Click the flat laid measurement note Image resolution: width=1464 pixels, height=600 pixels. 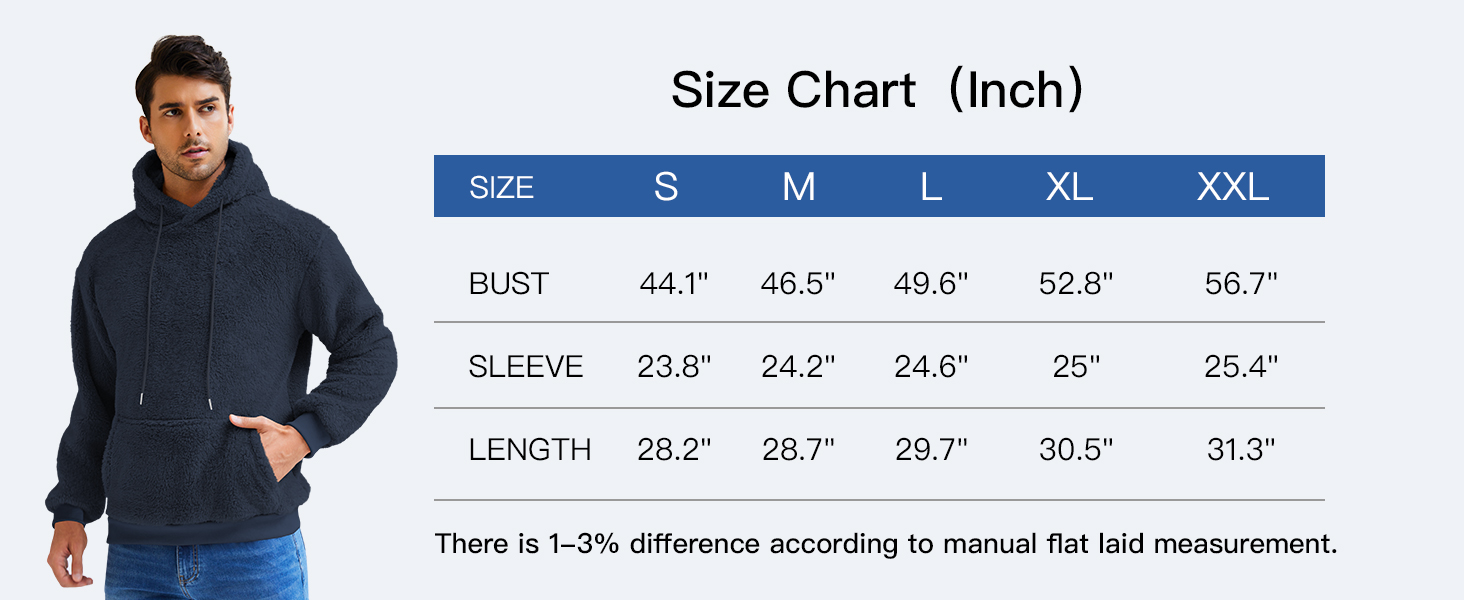coord(885,544)
